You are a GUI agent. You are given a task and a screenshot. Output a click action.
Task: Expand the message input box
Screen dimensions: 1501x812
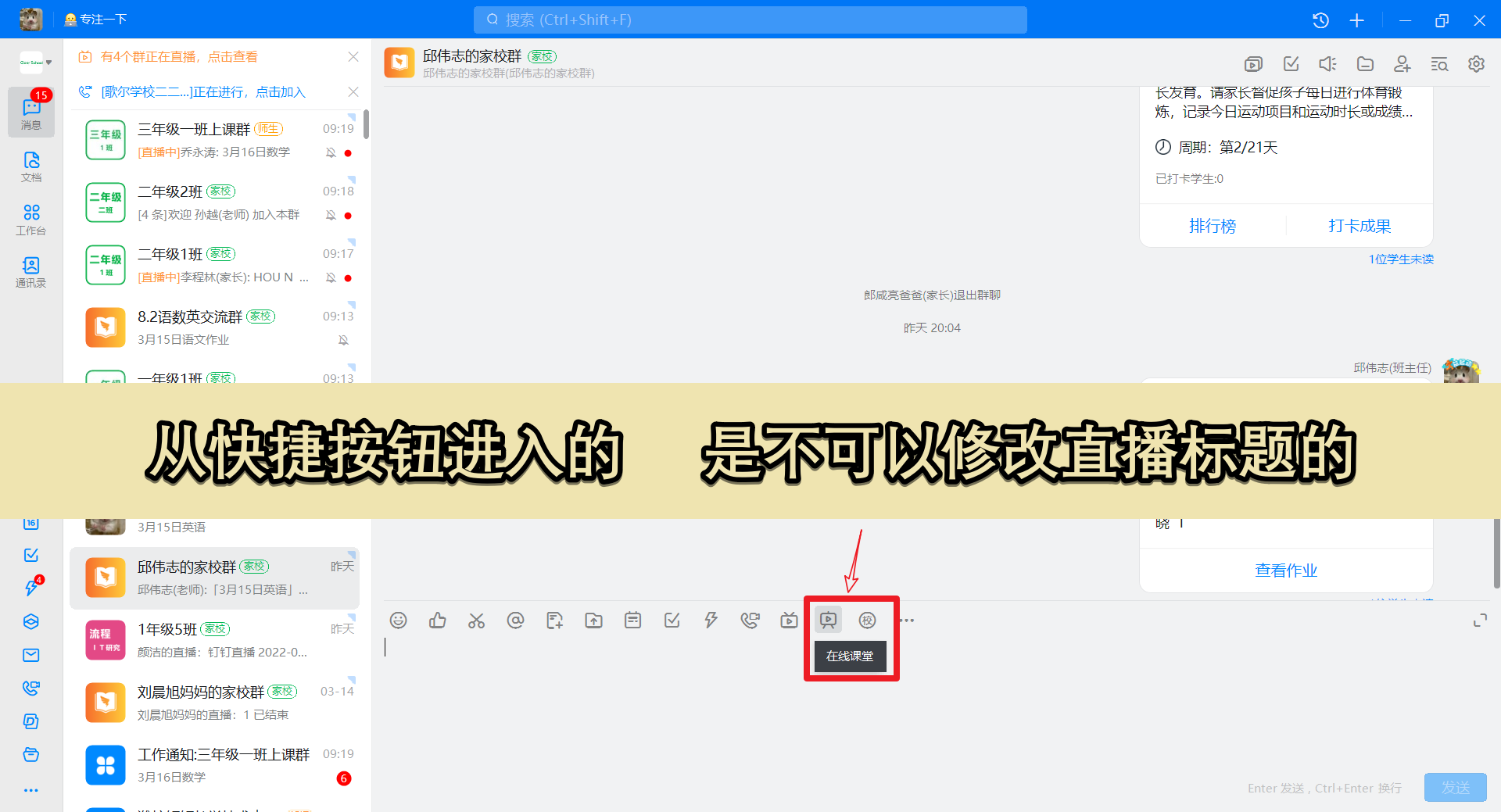click(1480, 621)
